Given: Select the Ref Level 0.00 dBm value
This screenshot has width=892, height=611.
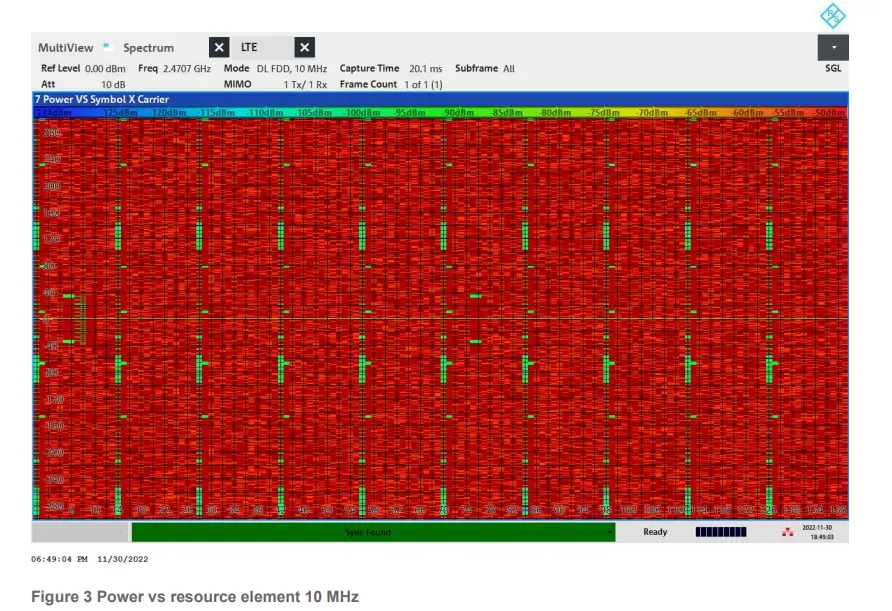Looking at the screenshot, I should click(105, 69).
